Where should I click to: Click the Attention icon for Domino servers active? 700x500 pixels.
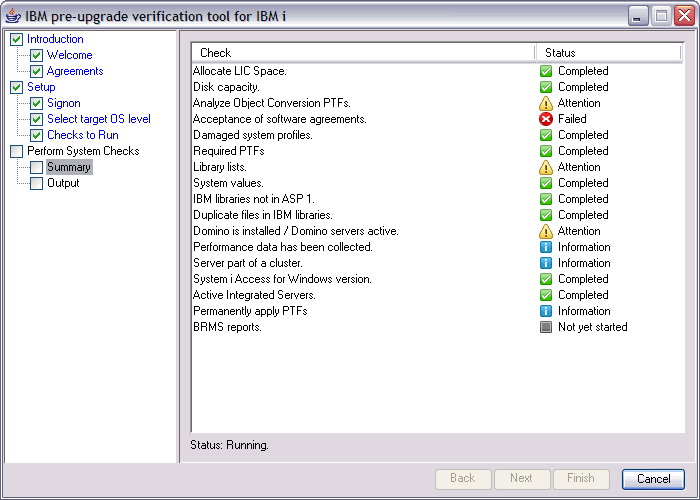pos(546,231)
